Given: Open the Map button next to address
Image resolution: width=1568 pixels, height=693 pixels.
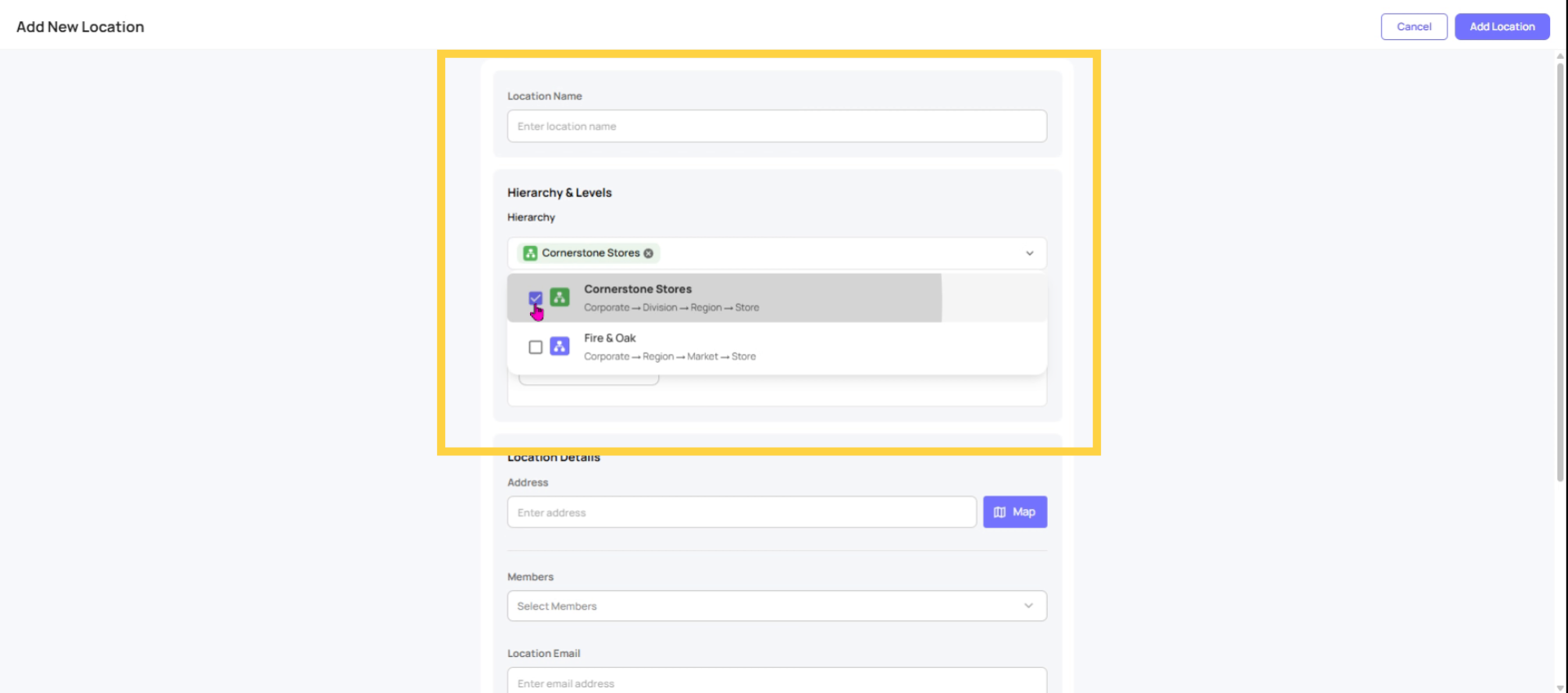Looking at the screenshot, I should tap(1015, 512).
